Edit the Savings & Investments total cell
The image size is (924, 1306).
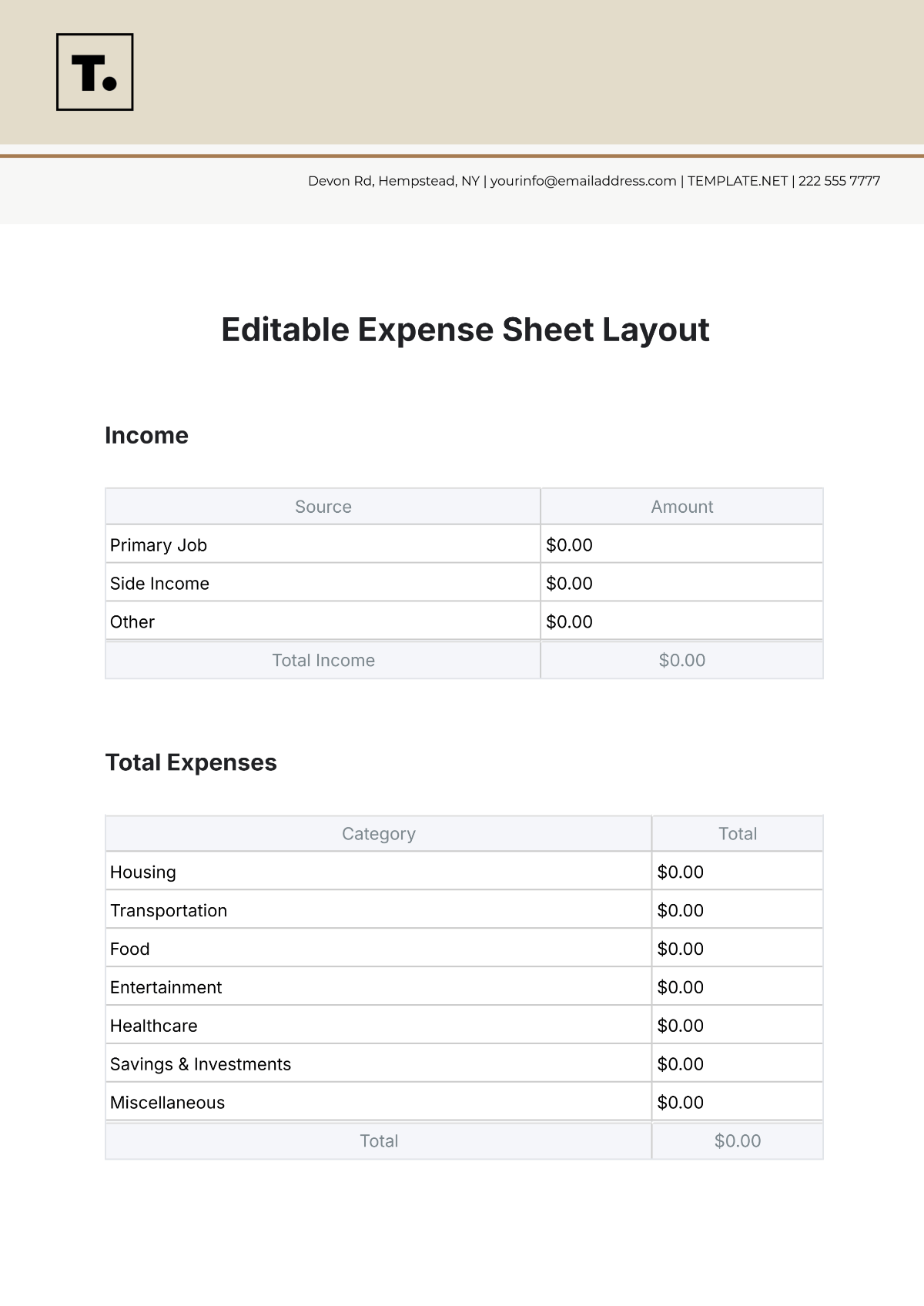[737, 1064]
